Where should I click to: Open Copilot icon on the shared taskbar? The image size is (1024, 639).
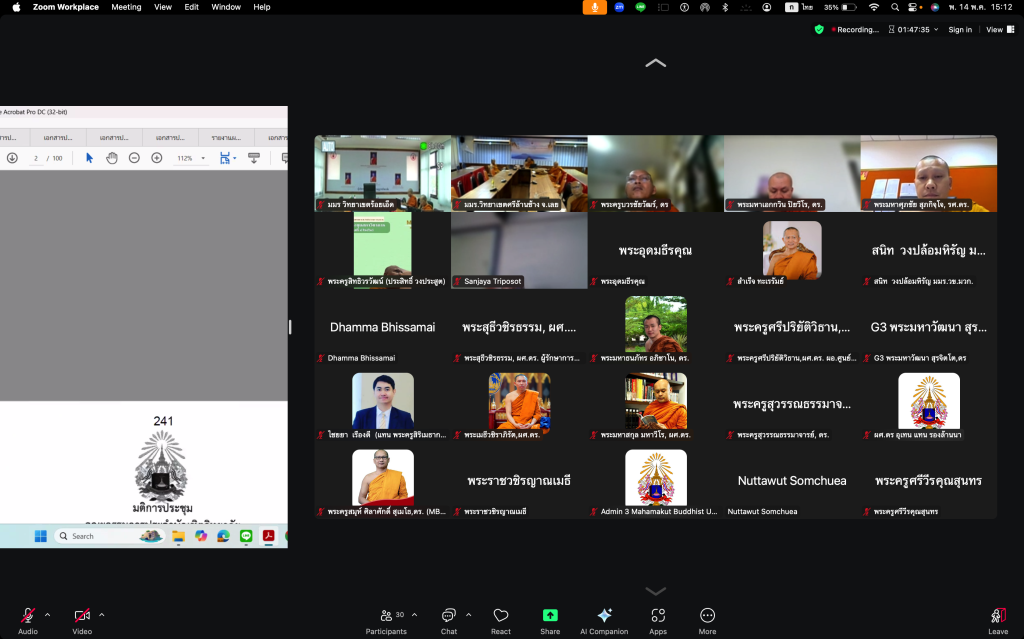tap(200, 536)
